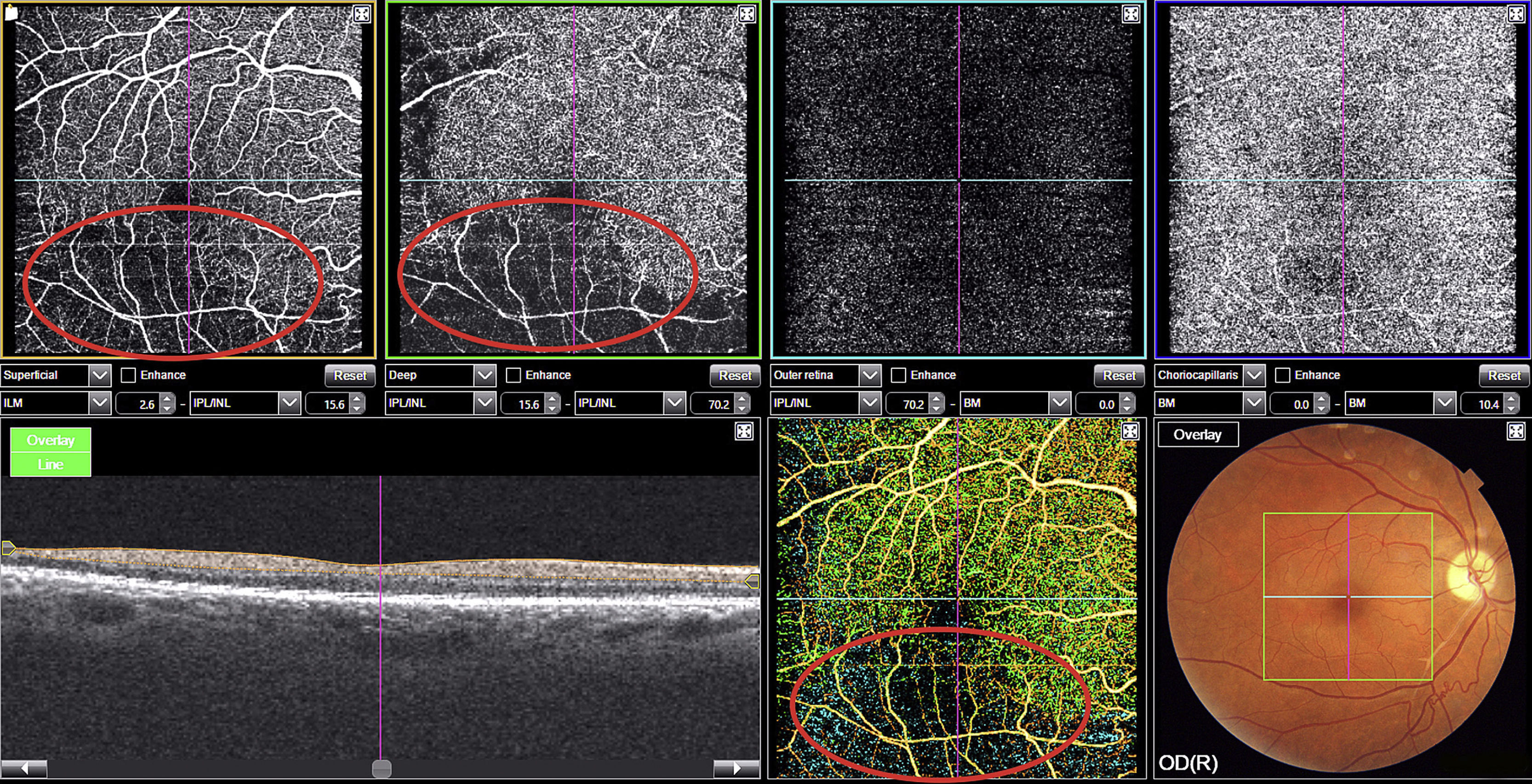Open the ILM boundary dropdown
Viewport: 1532px width, 784px height.
click(100, 403)
